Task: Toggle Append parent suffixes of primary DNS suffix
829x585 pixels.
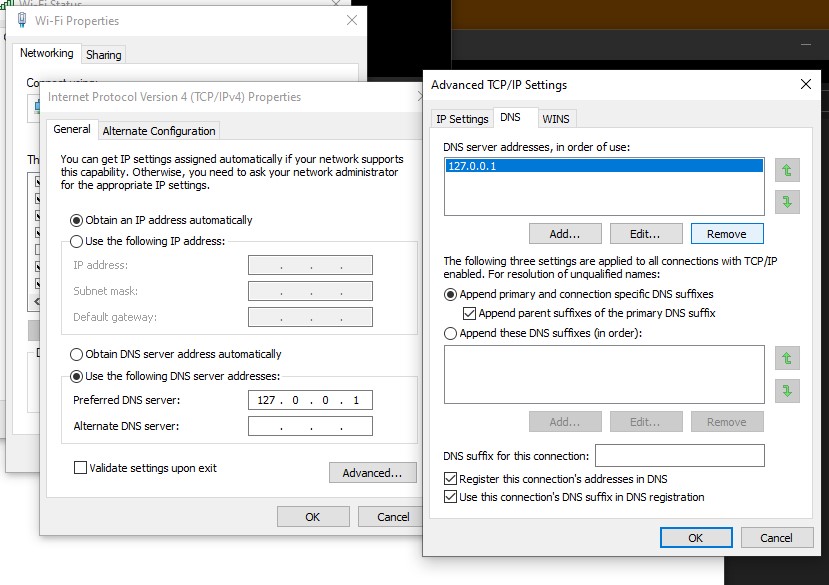Action: (x=469, y=313)
